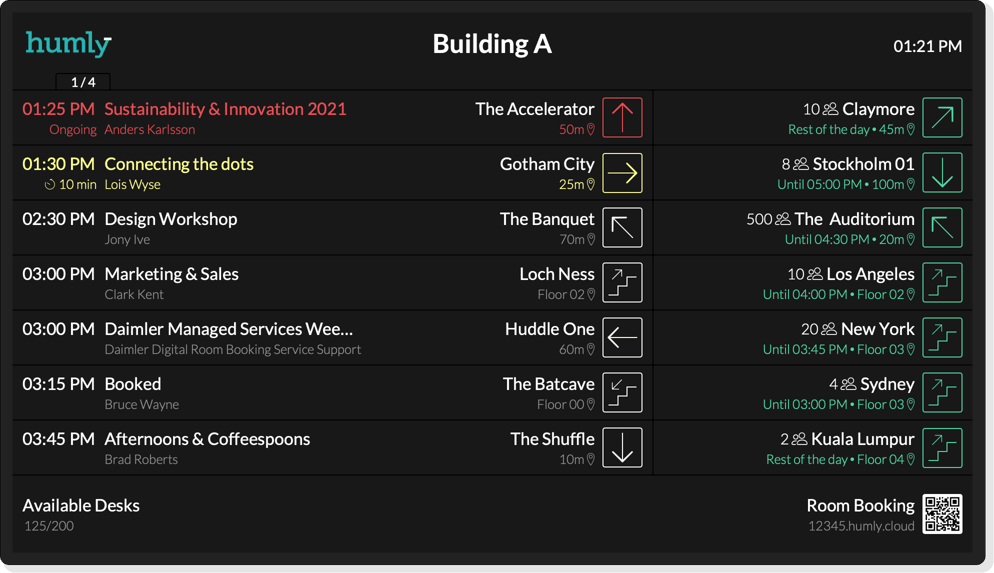Click the green diagonal arrow for Claymore
Screen dimensions: 994x573
(x=942, y=118)
